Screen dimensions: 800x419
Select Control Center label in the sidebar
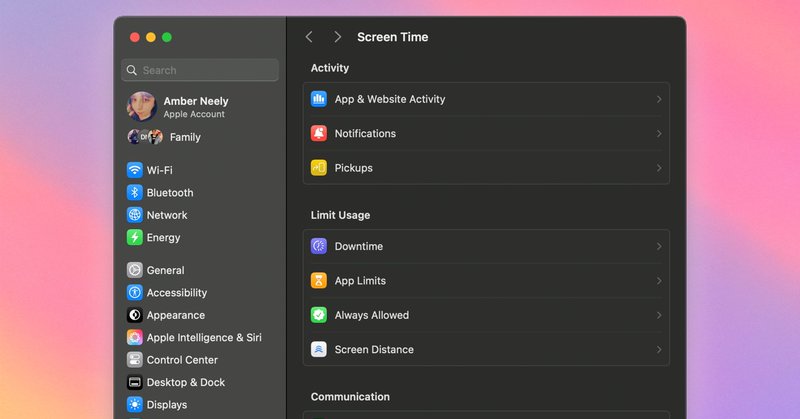[182, 360]
